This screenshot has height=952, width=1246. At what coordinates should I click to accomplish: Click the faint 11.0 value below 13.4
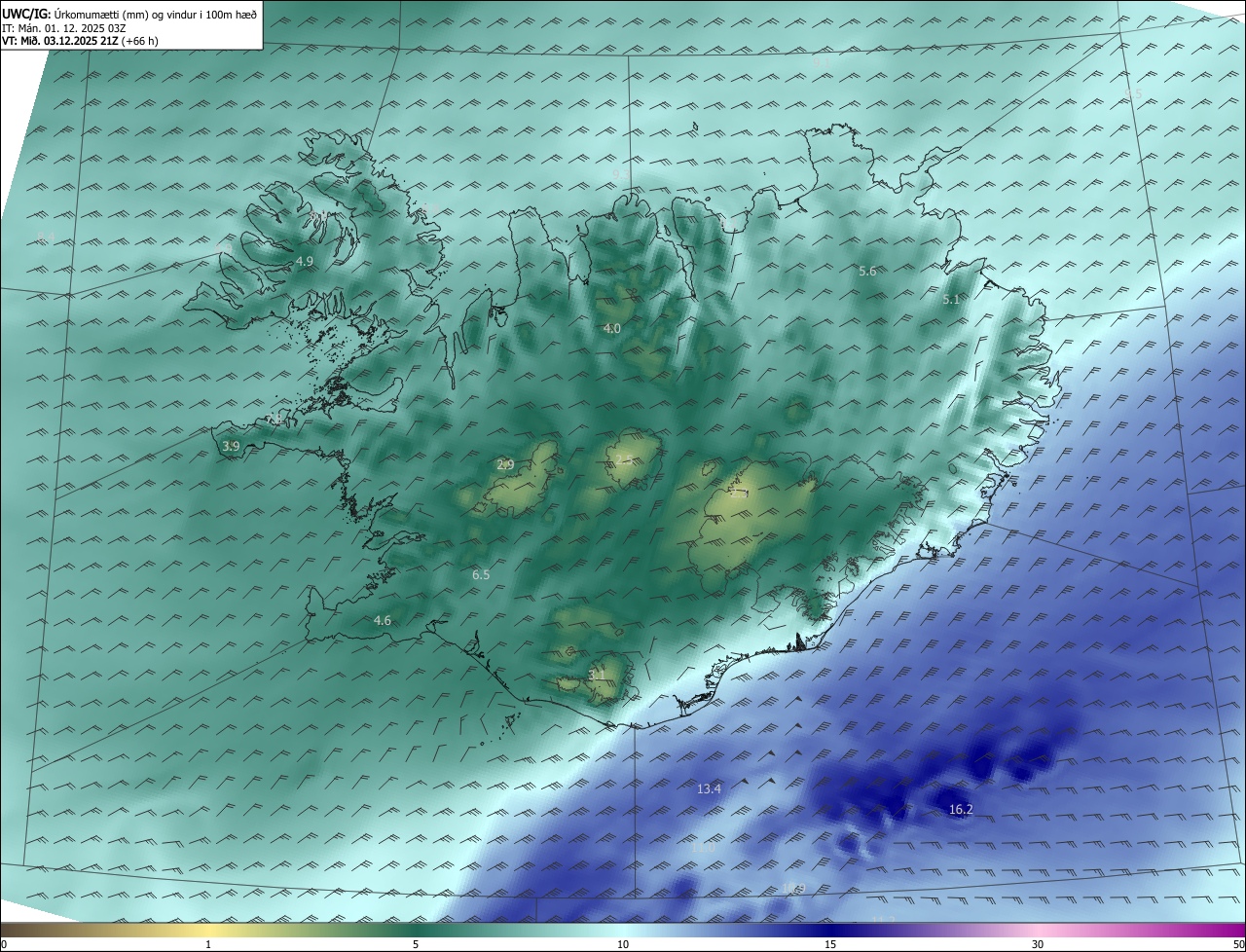(702, 849)
